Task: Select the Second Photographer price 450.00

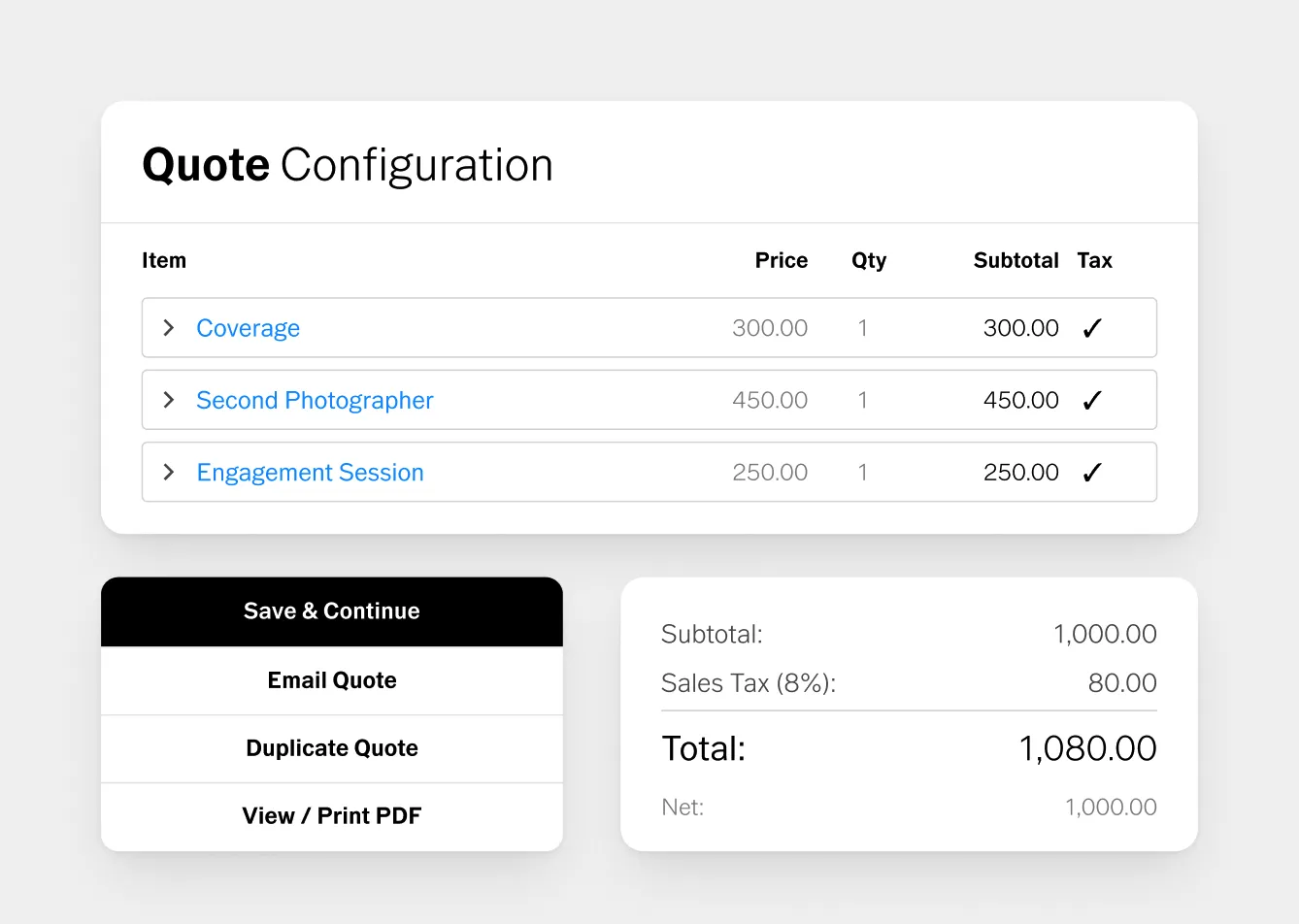Action: (x=770, y=400)
